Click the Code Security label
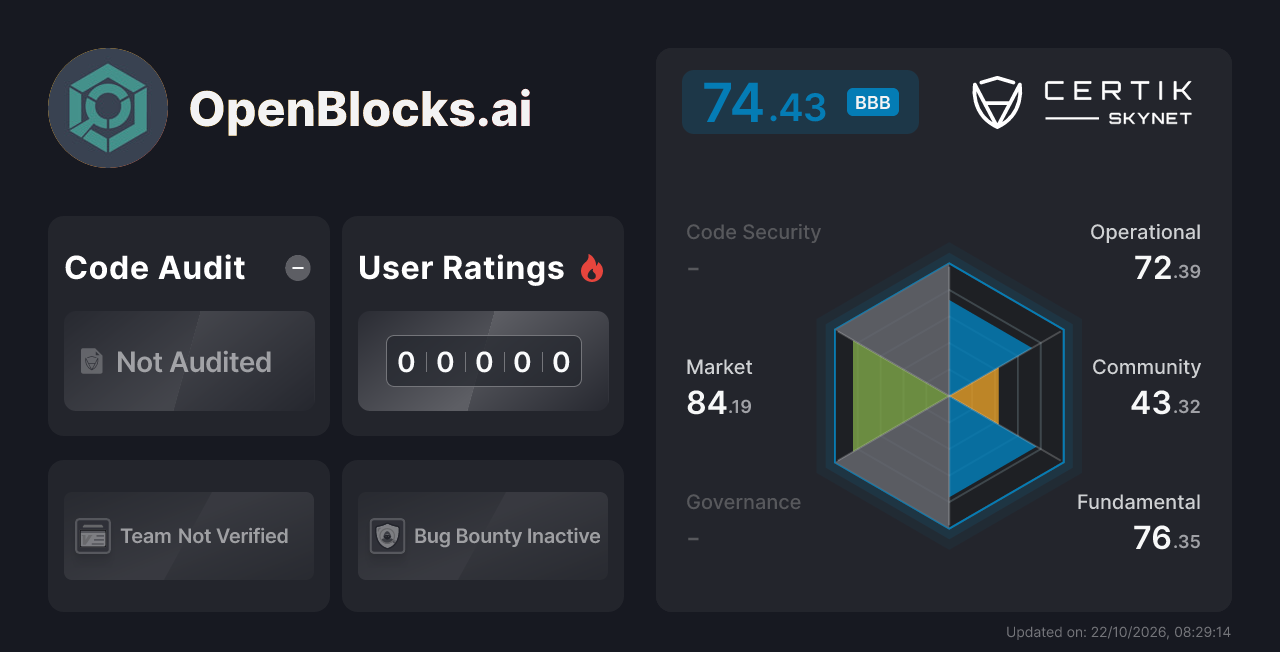 [x=753, y=232]
